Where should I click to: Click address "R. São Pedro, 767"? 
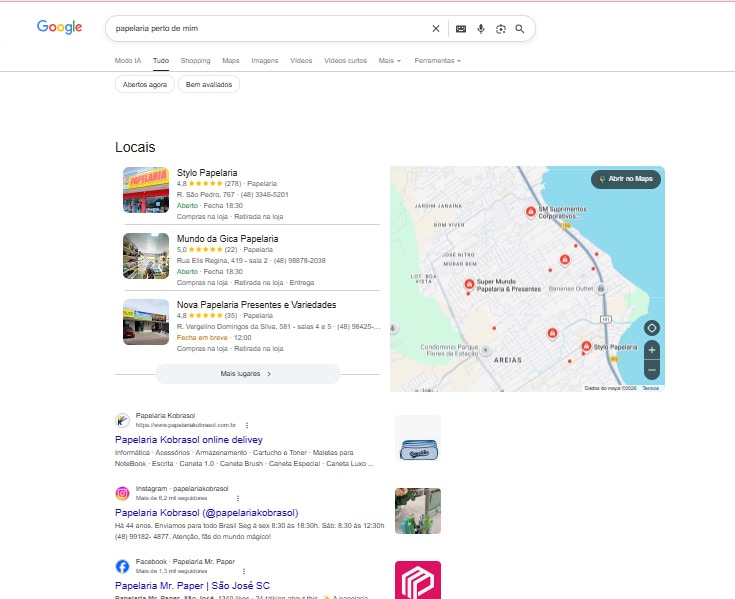(x=205, y=195)
